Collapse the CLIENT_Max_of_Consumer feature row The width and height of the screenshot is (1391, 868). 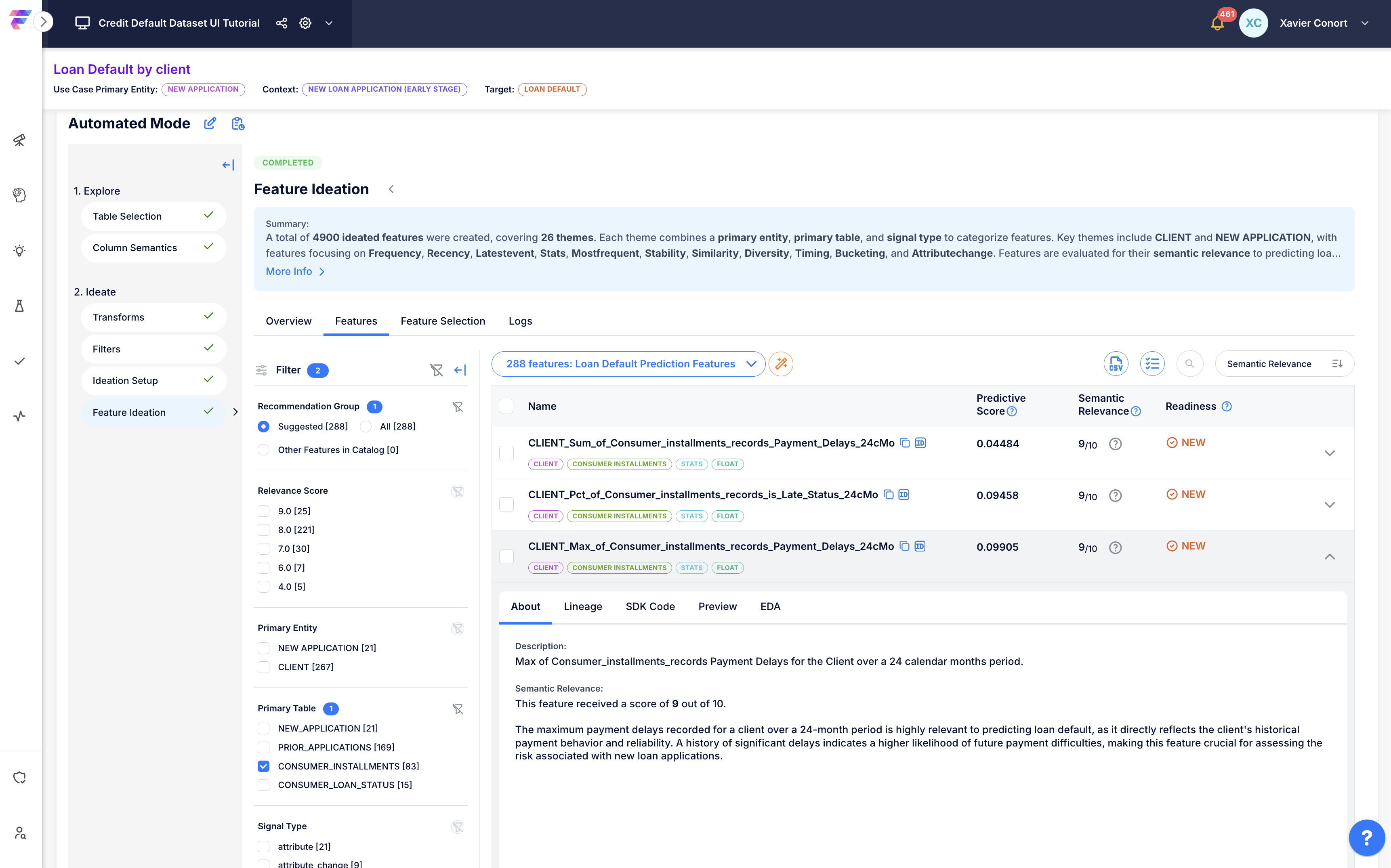coord(1330,557)
